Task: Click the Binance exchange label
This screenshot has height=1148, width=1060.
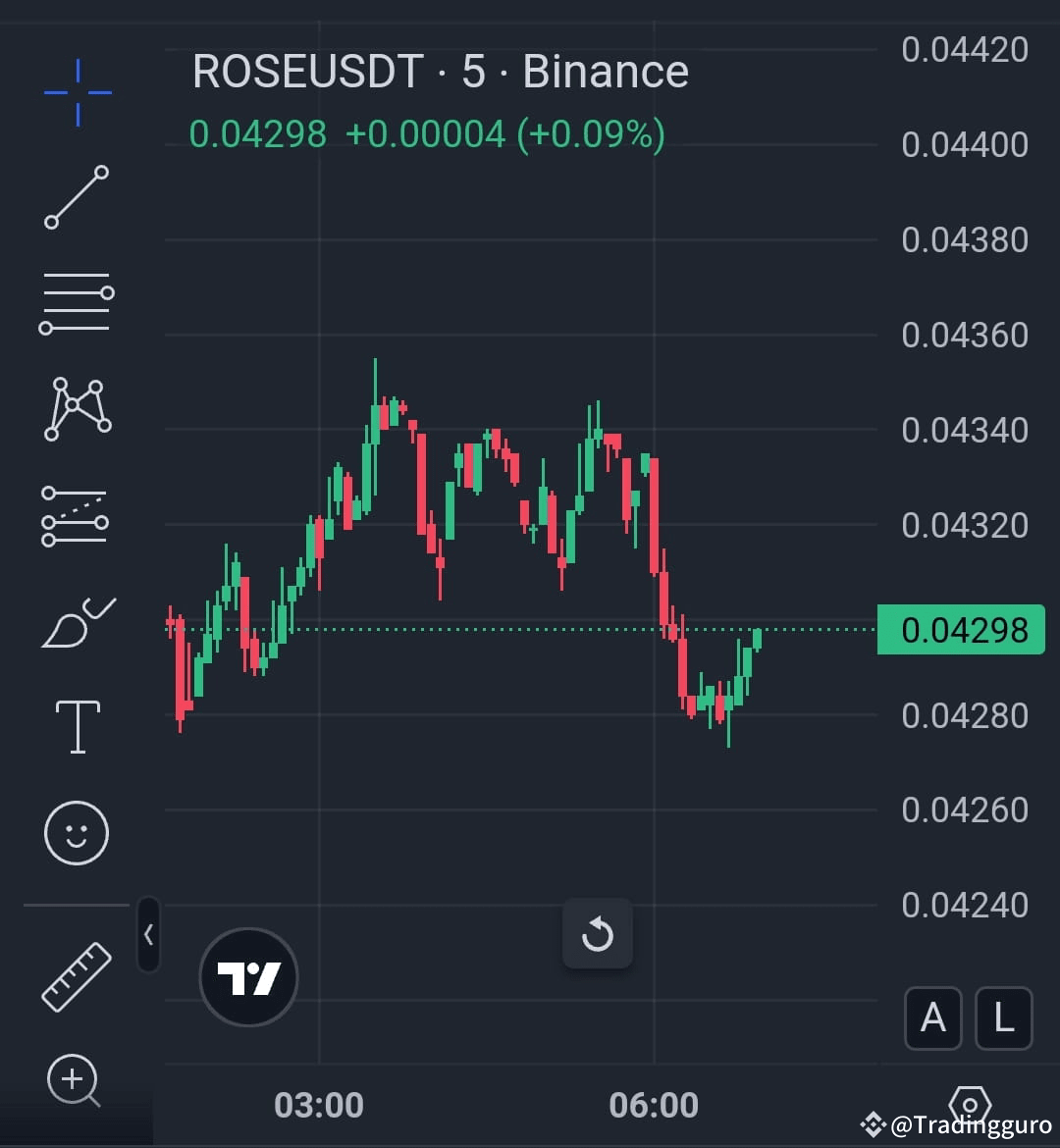Action: [x=605, y=71]
